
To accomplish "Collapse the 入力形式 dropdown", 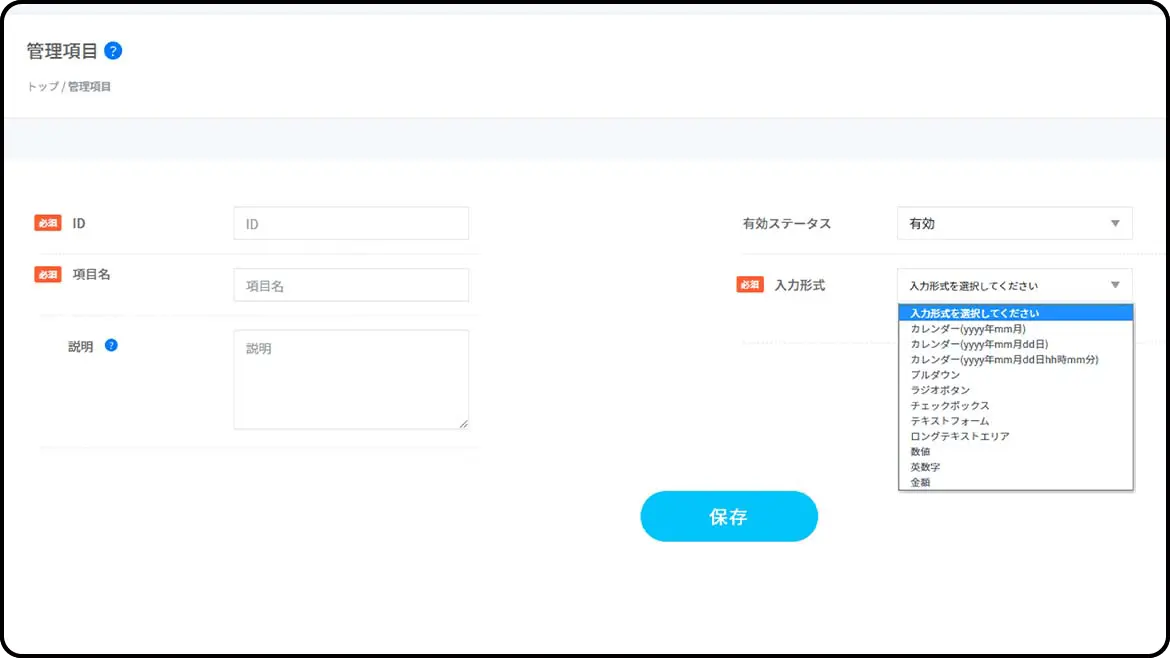I will 1014,285.
